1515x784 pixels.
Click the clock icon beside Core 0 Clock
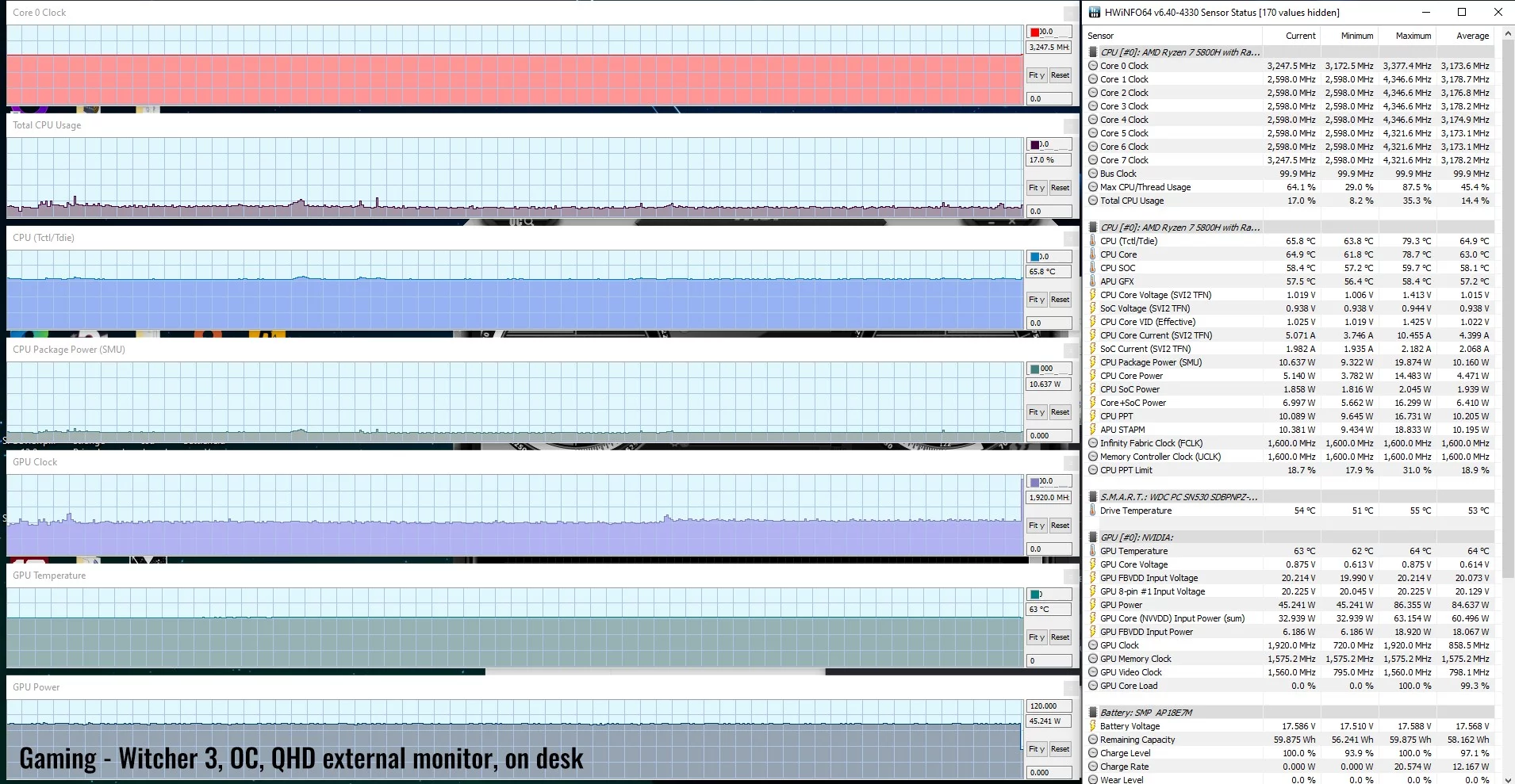1093,66
